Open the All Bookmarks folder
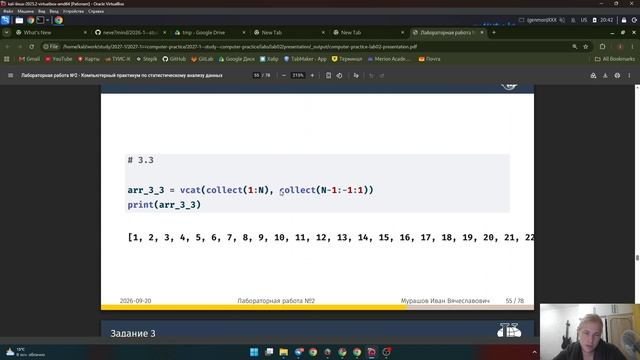Screen dimensions: 640x360 (615, 59)
